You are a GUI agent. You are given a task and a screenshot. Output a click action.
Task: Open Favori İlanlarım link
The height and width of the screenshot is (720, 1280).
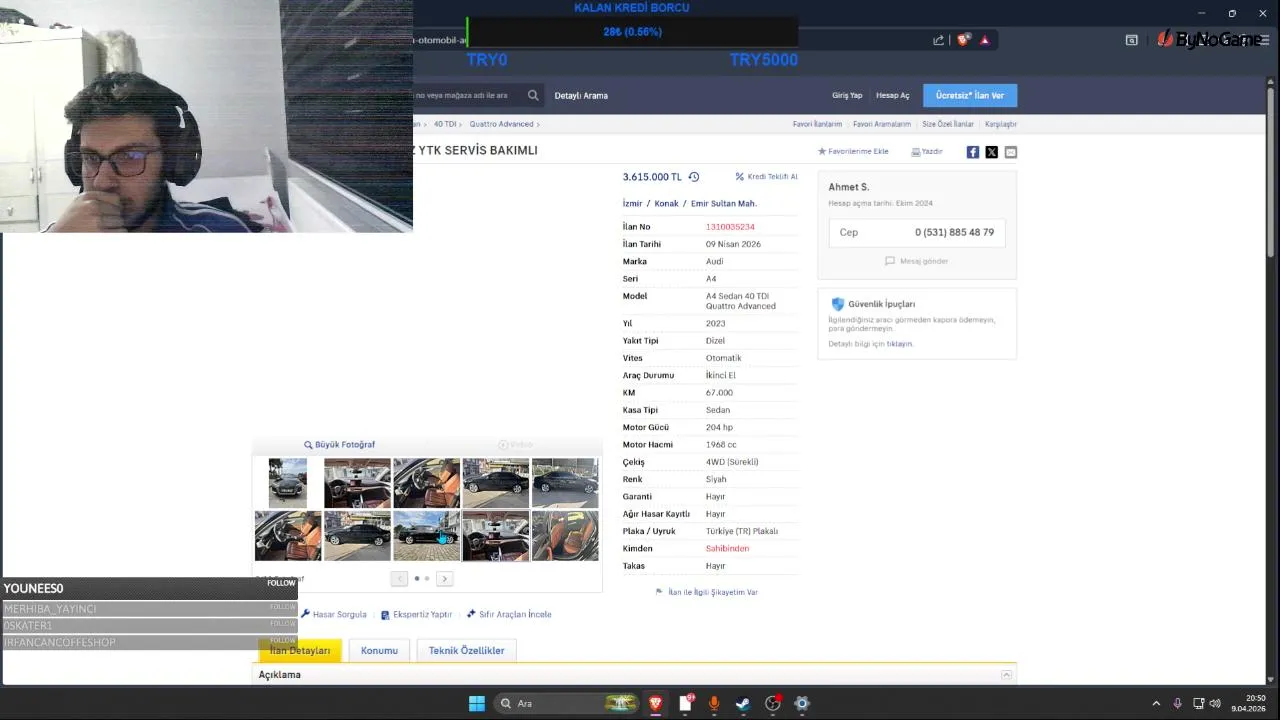[x=817, y=124]
